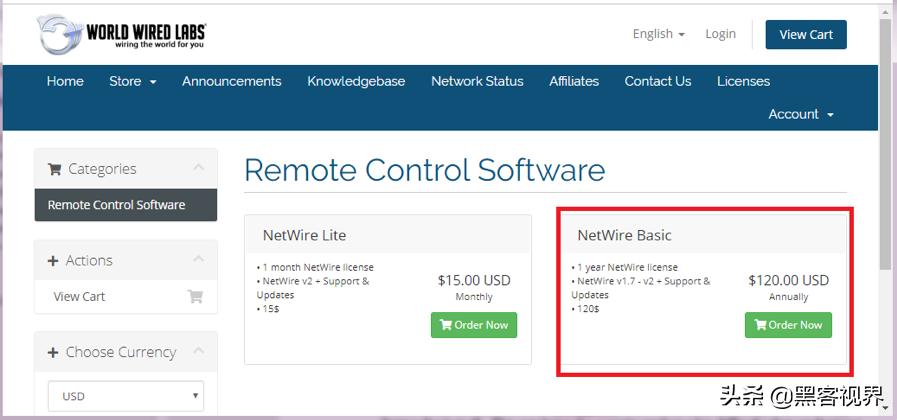Viewport: 897px width, 420px height.
Task: Click the shopping cart icon beside Categories
Action: click(54, 169)
